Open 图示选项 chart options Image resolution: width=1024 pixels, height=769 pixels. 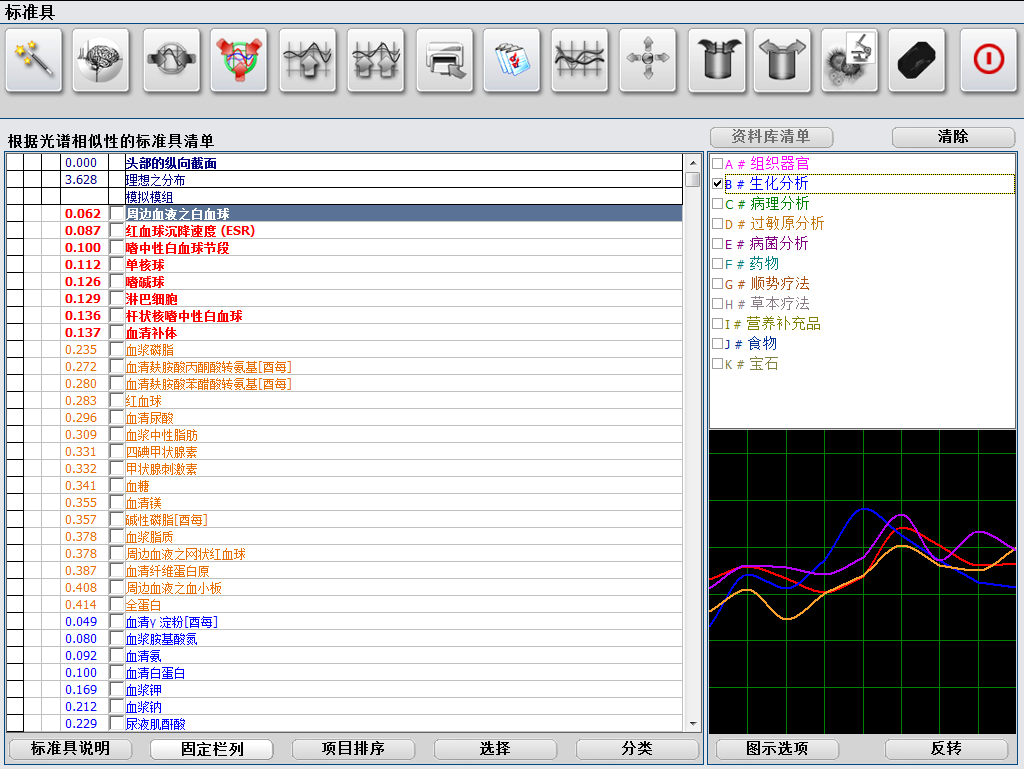(777, 748)
